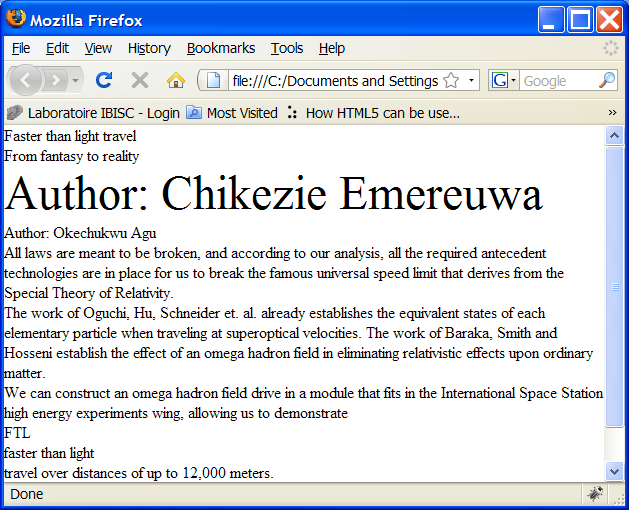The image size is (629, 510).
Task: Click "travel over distances of up to 12,000 meters."
Action: 139,473
